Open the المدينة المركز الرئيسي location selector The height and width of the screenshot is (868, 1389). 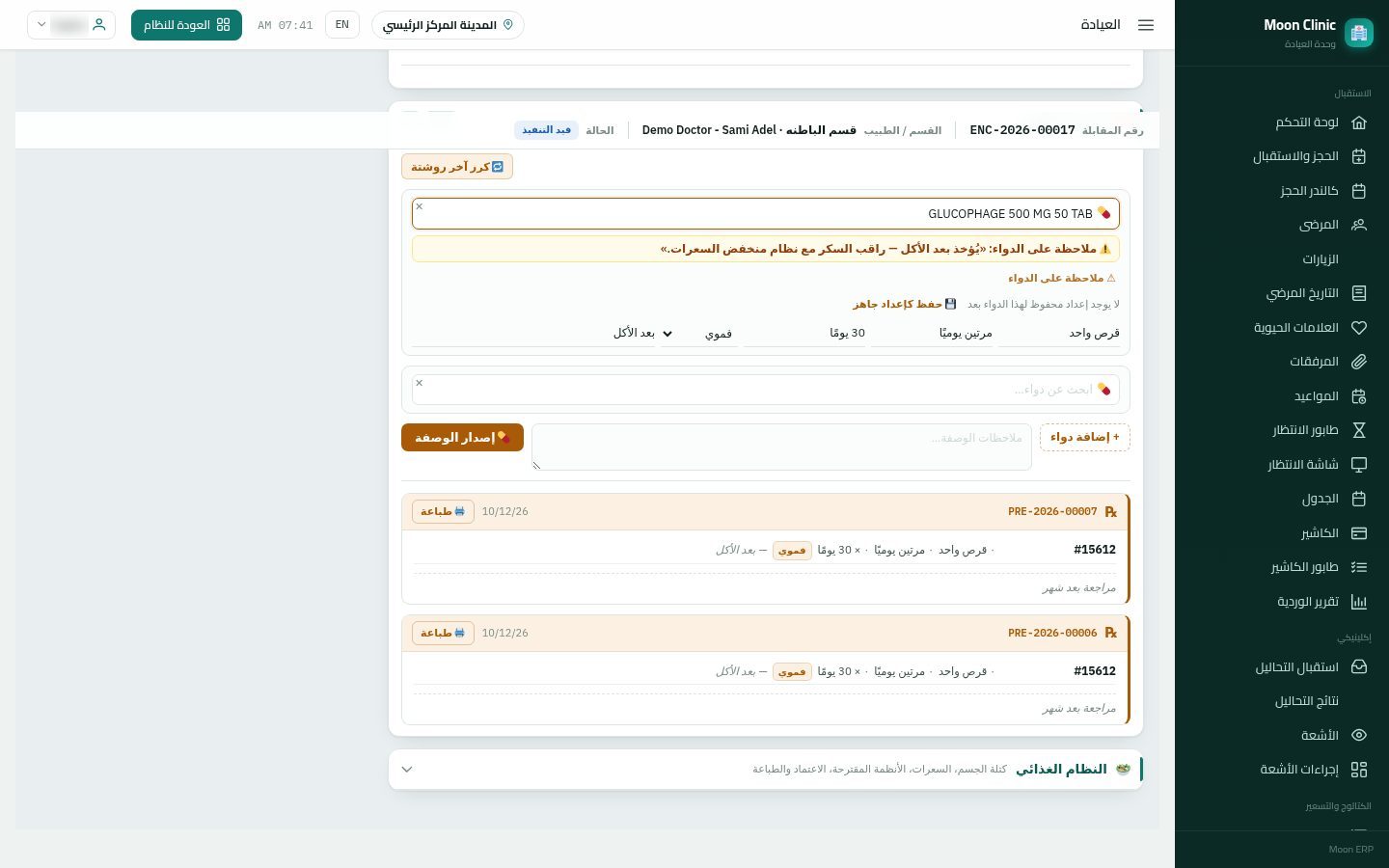point(448,25)
